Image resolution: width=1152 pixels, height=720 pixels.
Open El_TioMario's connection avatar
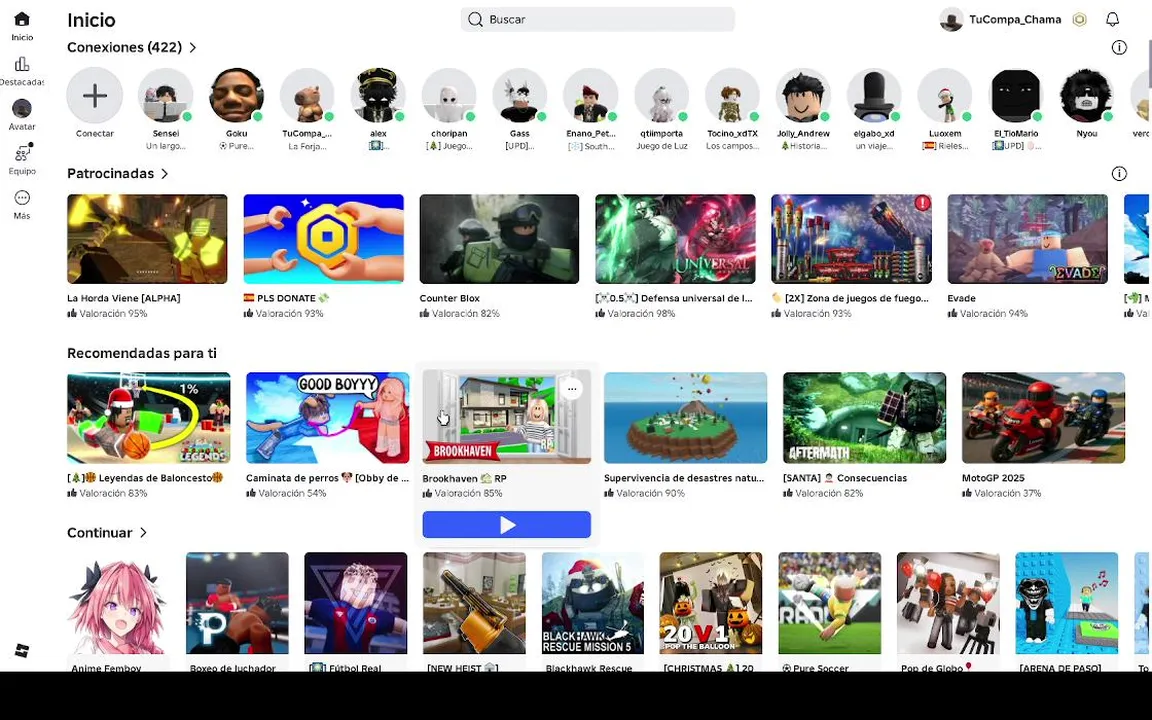click(1015, 96)
